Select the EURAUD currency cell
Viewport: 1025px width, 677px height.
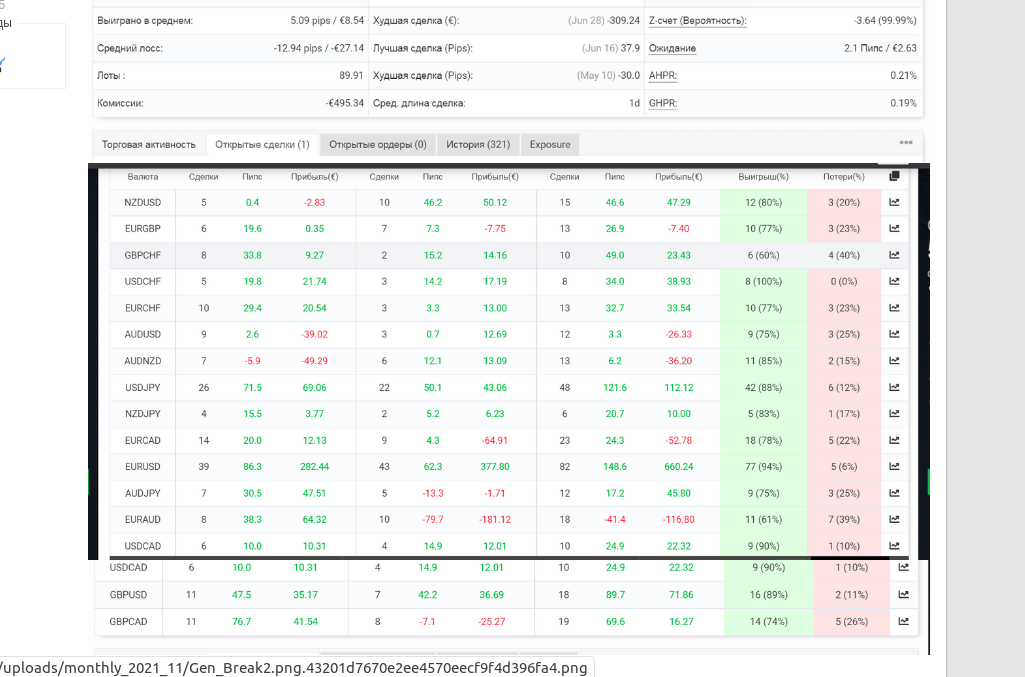point(143,520)
